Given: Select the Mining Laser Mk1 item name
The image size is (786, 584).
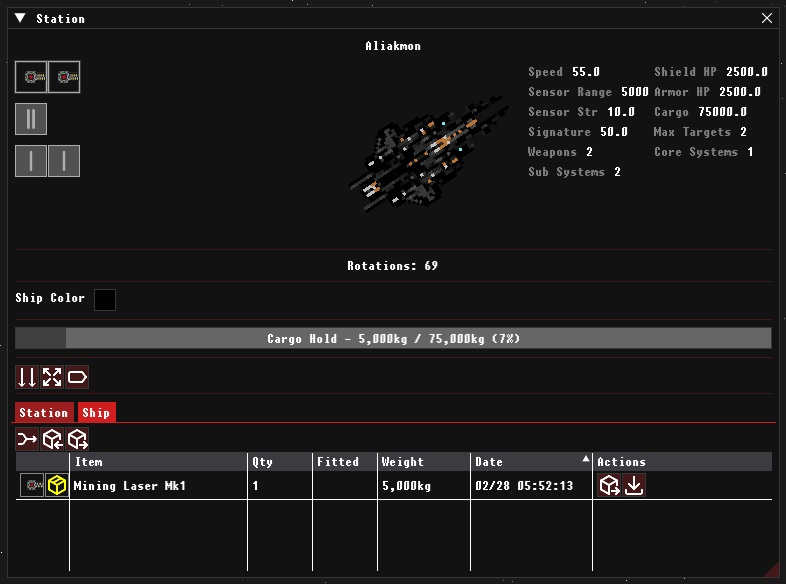Looking at the screenshot, I should (130, 486).
